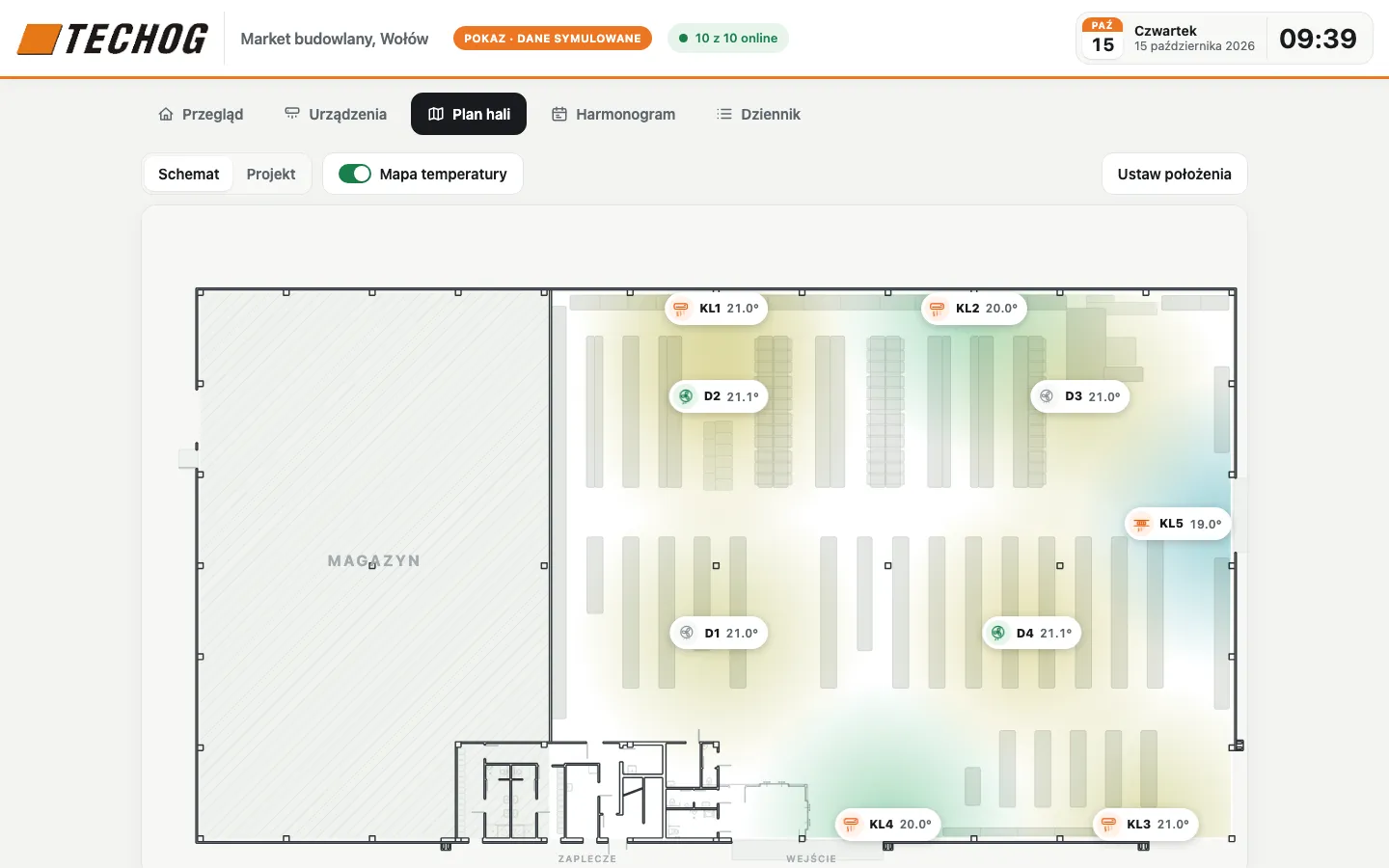Click the map icon in Plan hali
The height and width of the screenshot is (868, 1389).
pyautogui.click(x=436, y=114)
